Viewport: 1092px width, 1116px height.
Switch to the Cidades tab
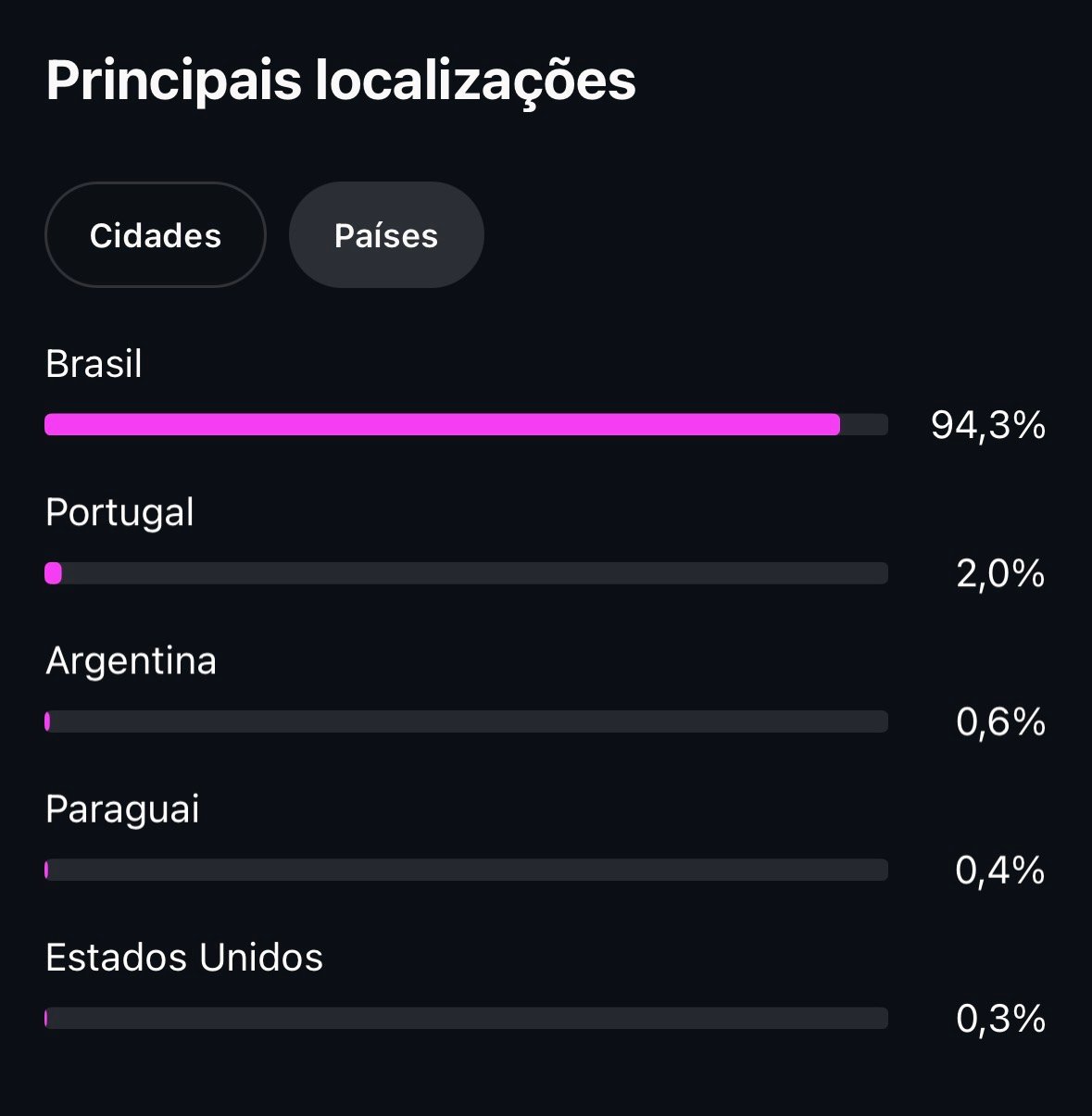point(156,235)
